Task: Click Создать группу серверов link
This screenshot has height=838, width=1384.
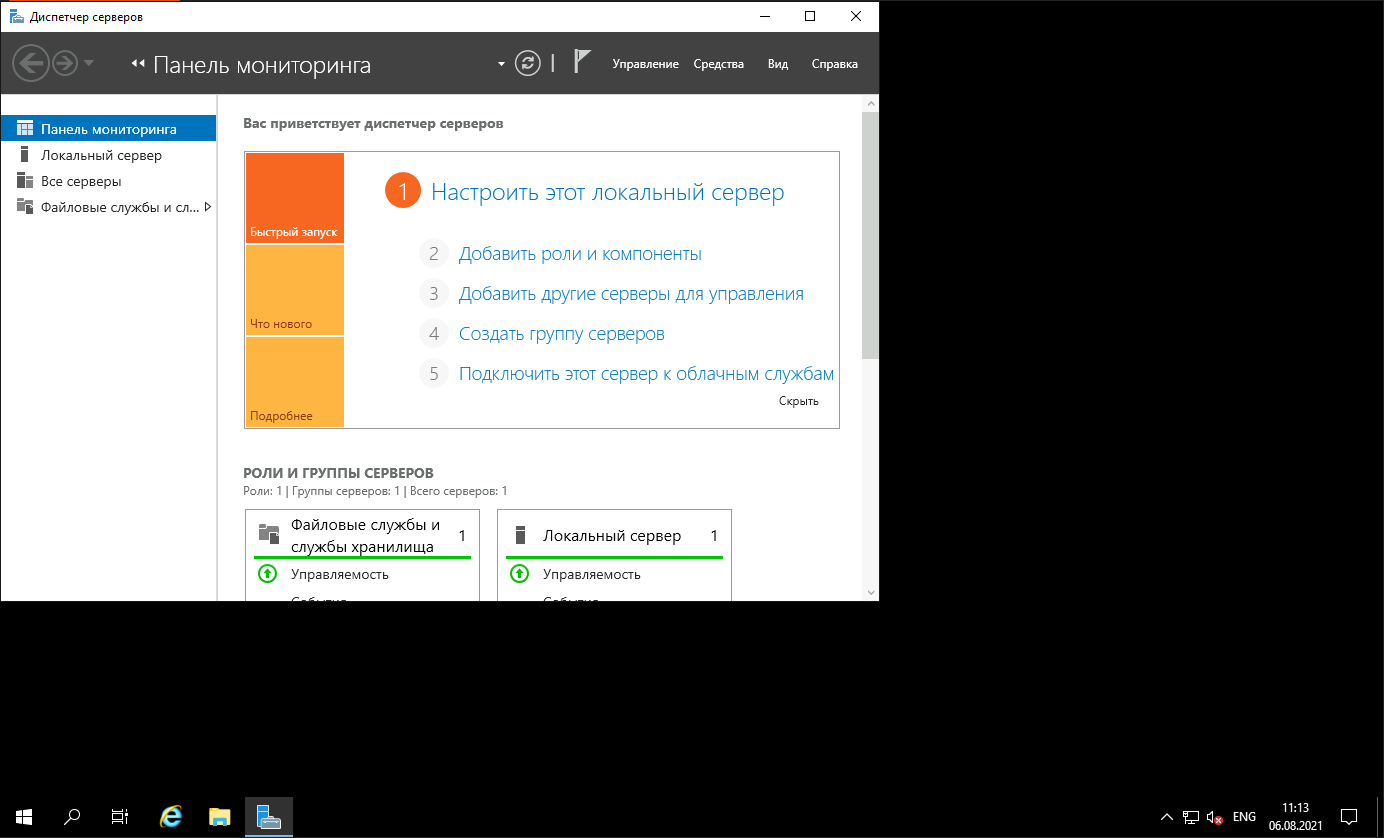Action: (x=562, y=334)
